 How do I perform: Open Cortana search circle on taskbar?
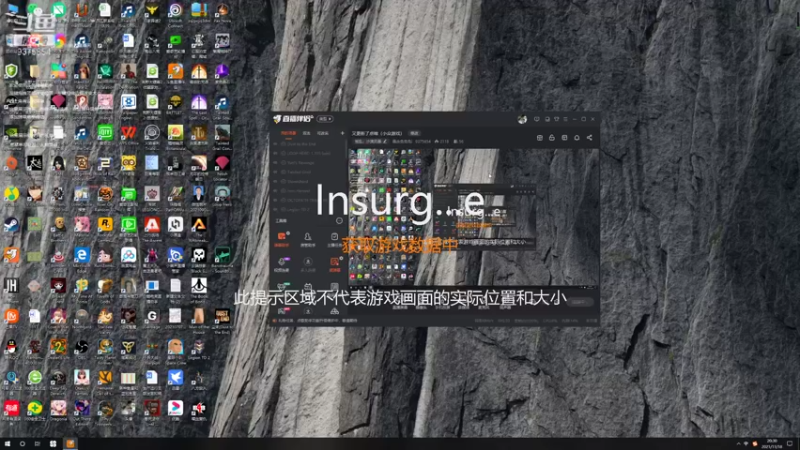22,444
